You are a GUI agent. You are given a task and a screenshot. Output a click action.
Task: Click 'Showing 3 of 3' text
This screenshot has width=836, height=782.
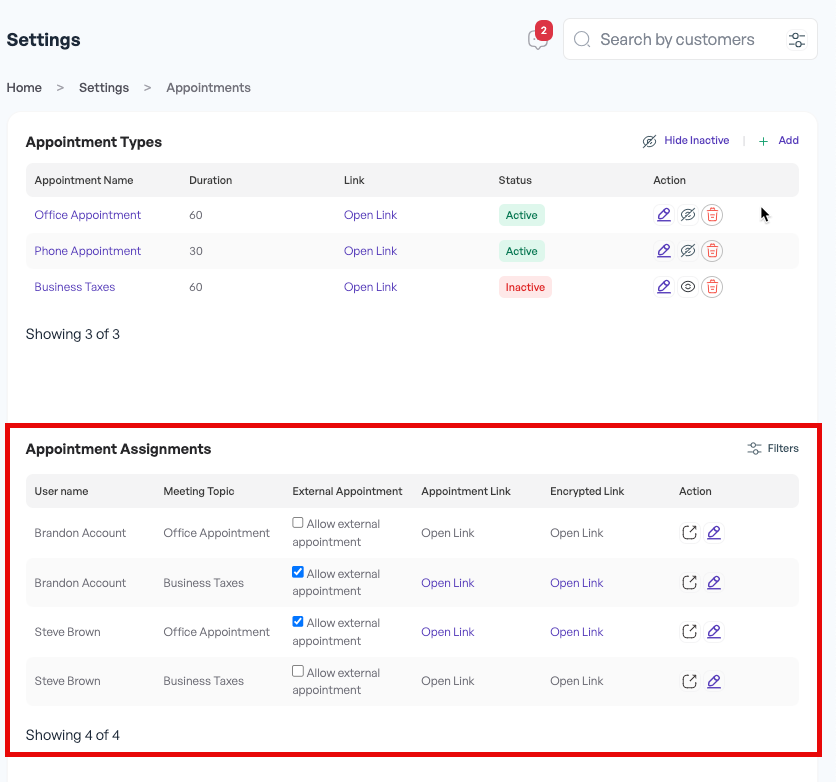pyautogui.click(x=73, y=334)
